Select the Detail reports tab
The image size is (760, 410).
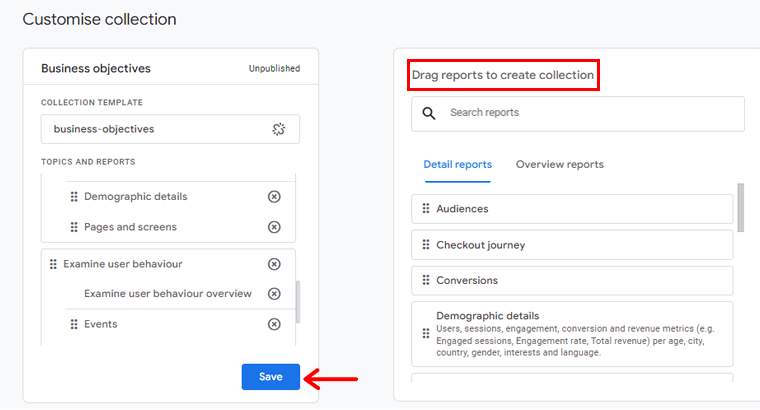pos(457,164)
